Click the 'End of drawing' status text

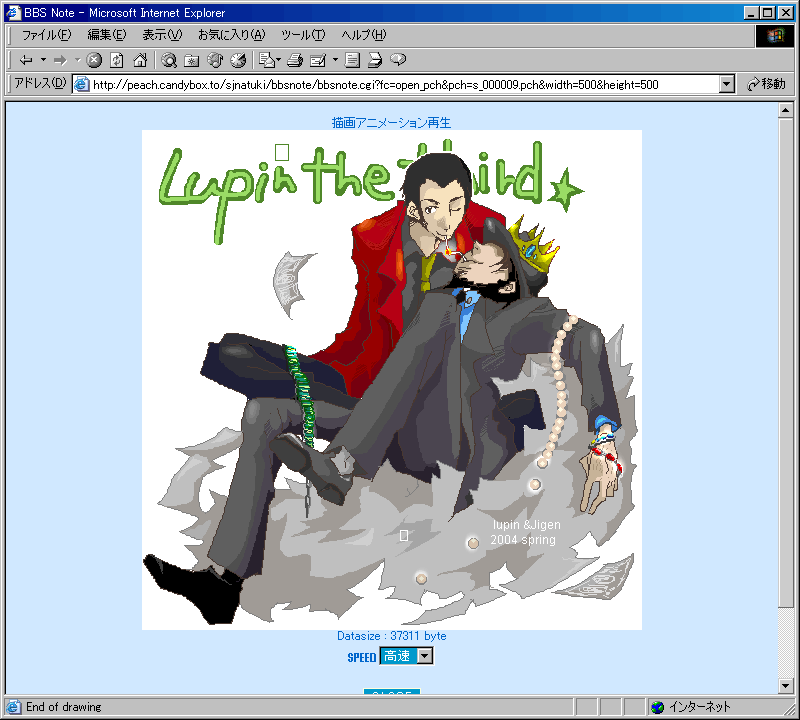[64, 707]
